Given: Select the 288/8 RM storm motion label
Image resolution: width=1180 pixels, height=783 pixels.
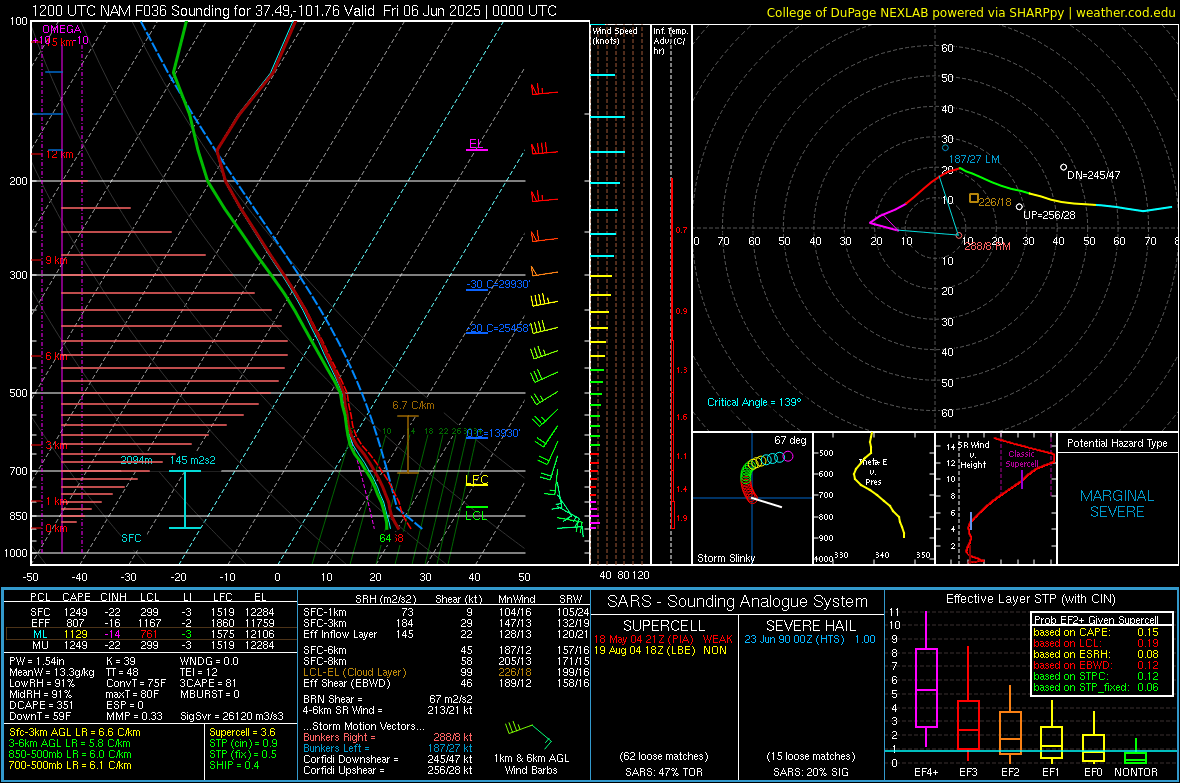Looking at the screenshot, I should [x=987, y=246].
